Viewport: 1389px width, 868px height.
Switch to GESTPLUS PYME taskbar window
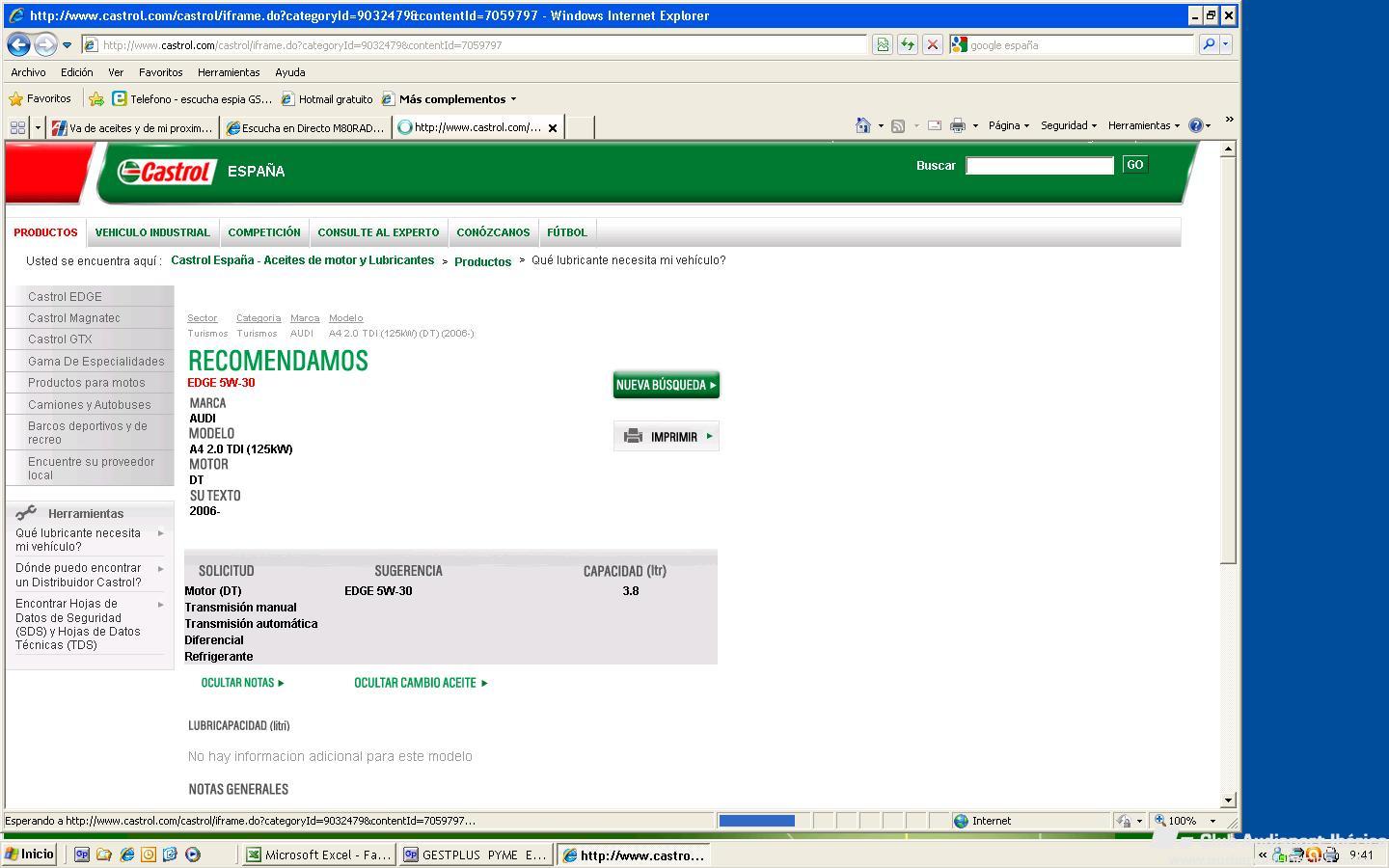tap(476, 854)
